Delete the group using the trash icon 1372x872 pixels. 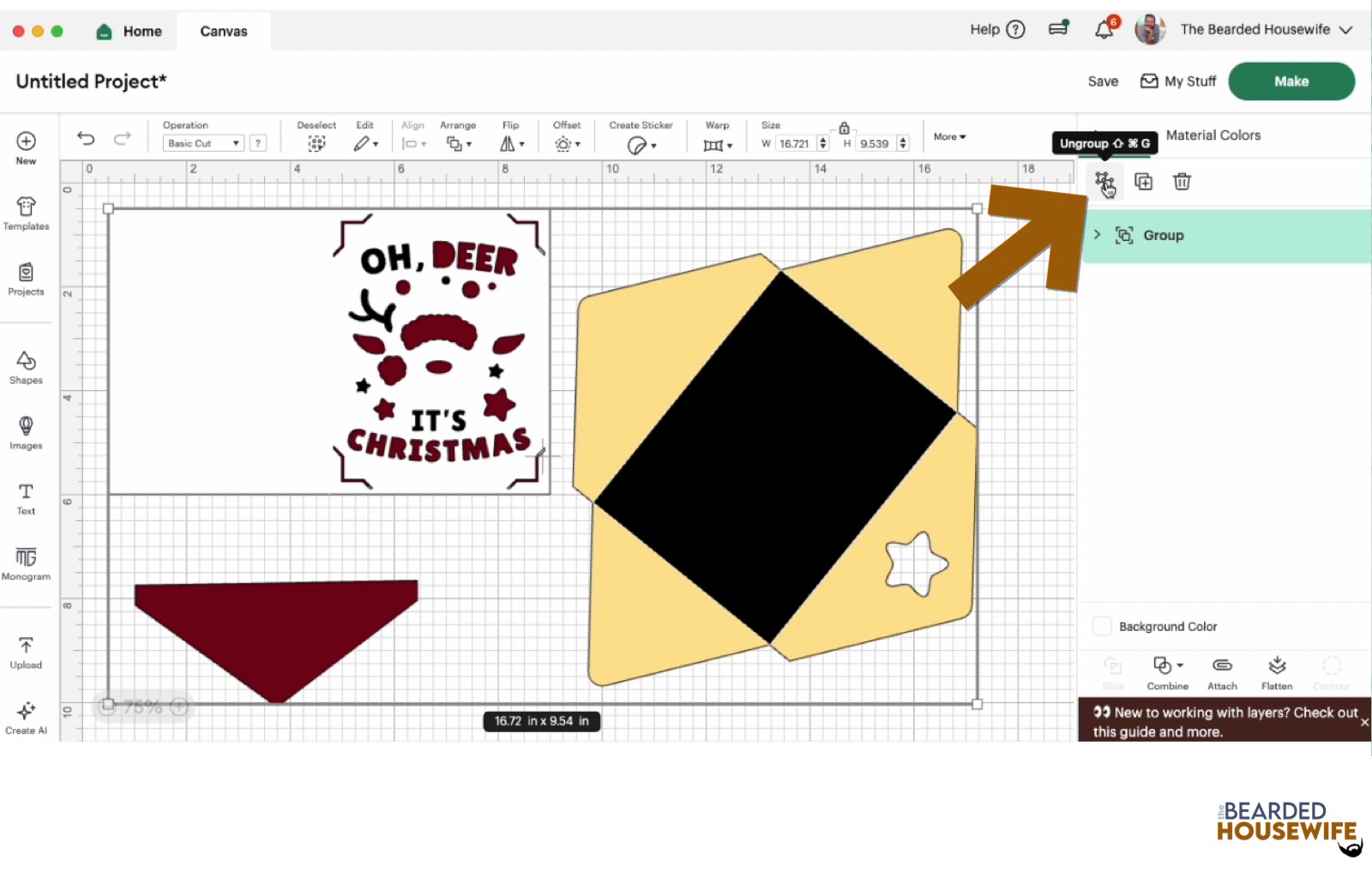(x=1182, y=181)
